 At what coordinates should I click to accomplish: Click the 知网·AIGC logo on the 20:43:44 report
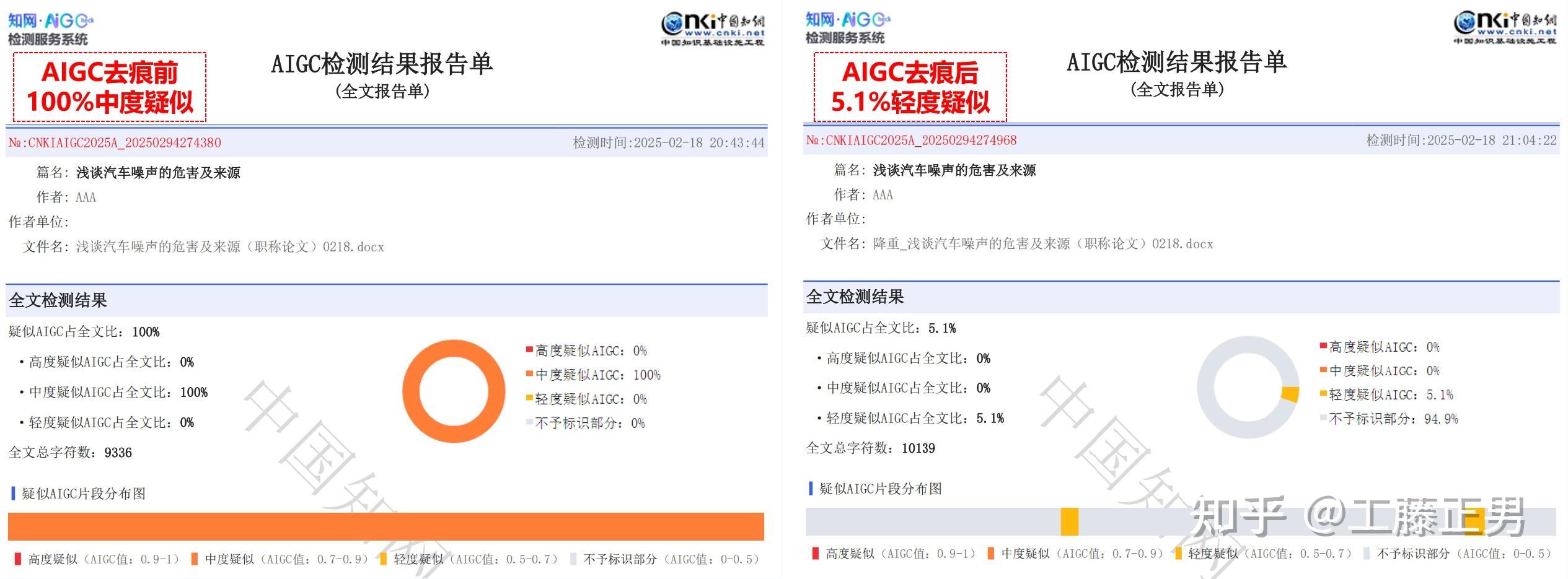[51, 30]
